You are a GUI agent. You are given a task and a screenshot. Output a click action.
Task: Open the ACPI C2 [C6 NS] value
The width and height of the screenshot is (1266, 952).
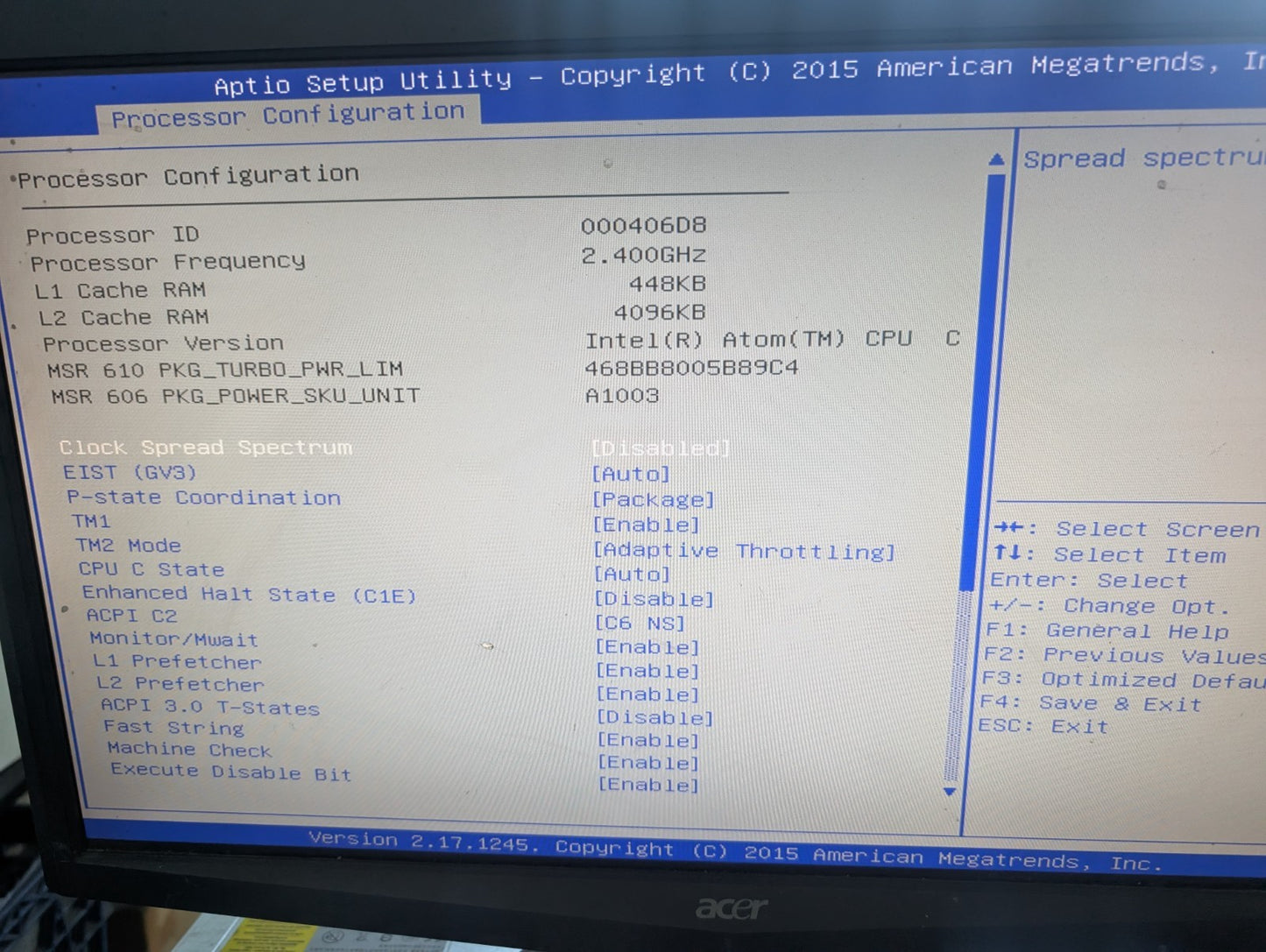pos(640,623)
